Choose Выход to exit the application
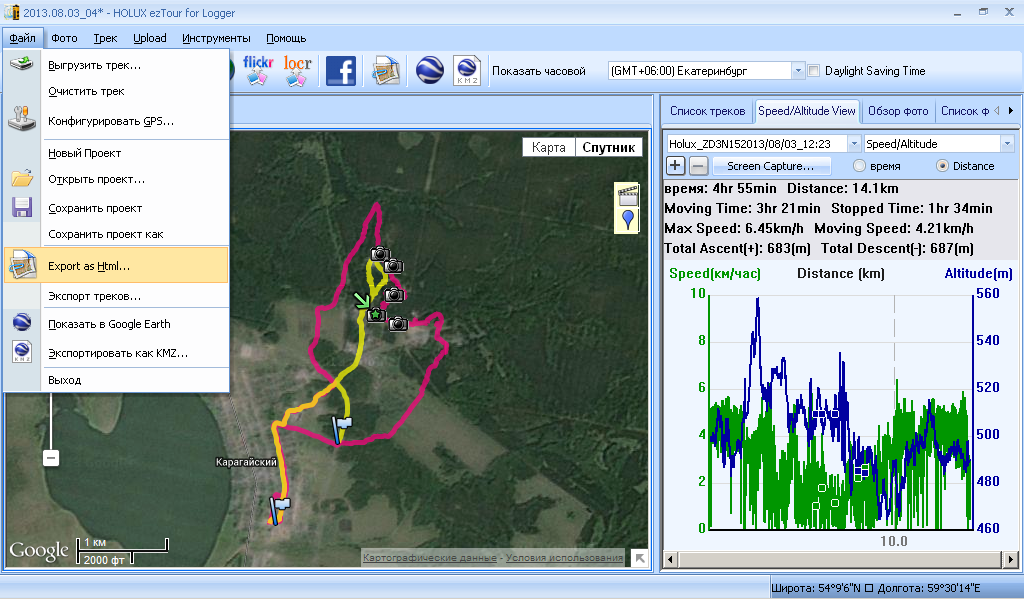Viewport: 1024px width, 600px height. click(x=116, y=380)
